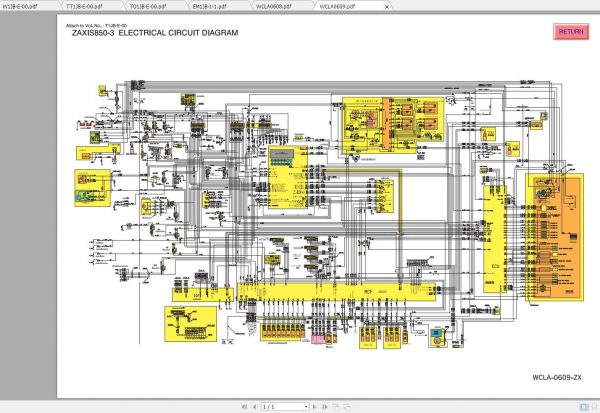
Task: Jump to the last page
Action: (x=325, y=407)
